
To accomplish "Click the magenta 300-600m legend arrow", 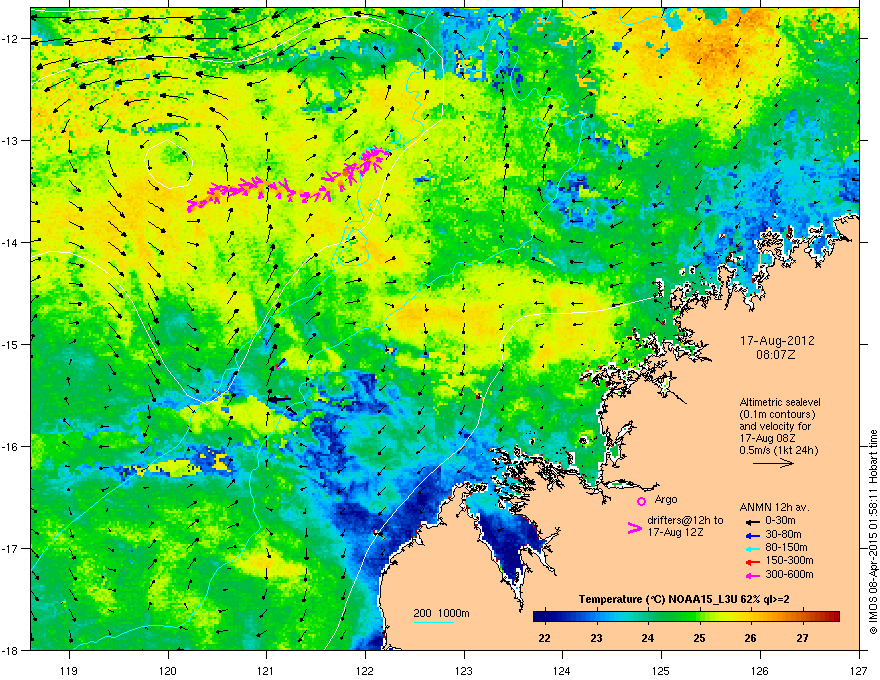I will (x=753, y=575).
